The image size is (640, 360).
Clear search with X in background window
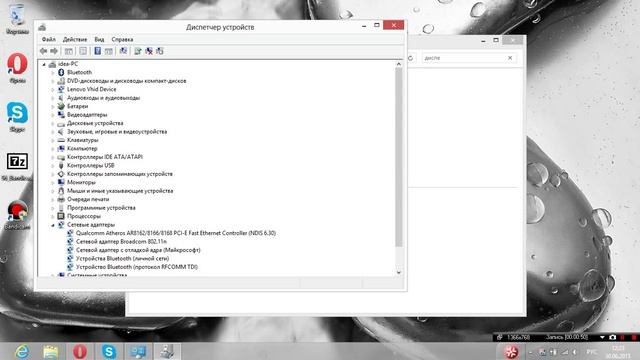pyautogui.click(x=510, y=58)
